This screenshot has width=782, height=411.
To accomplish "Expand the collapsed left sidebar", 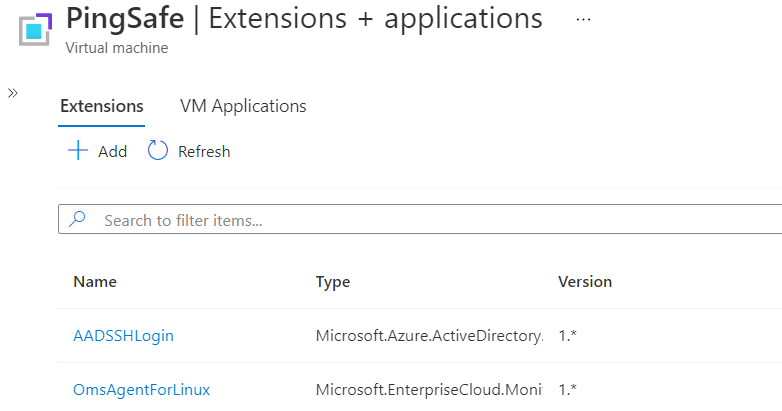I will click(x=13, y=92).
